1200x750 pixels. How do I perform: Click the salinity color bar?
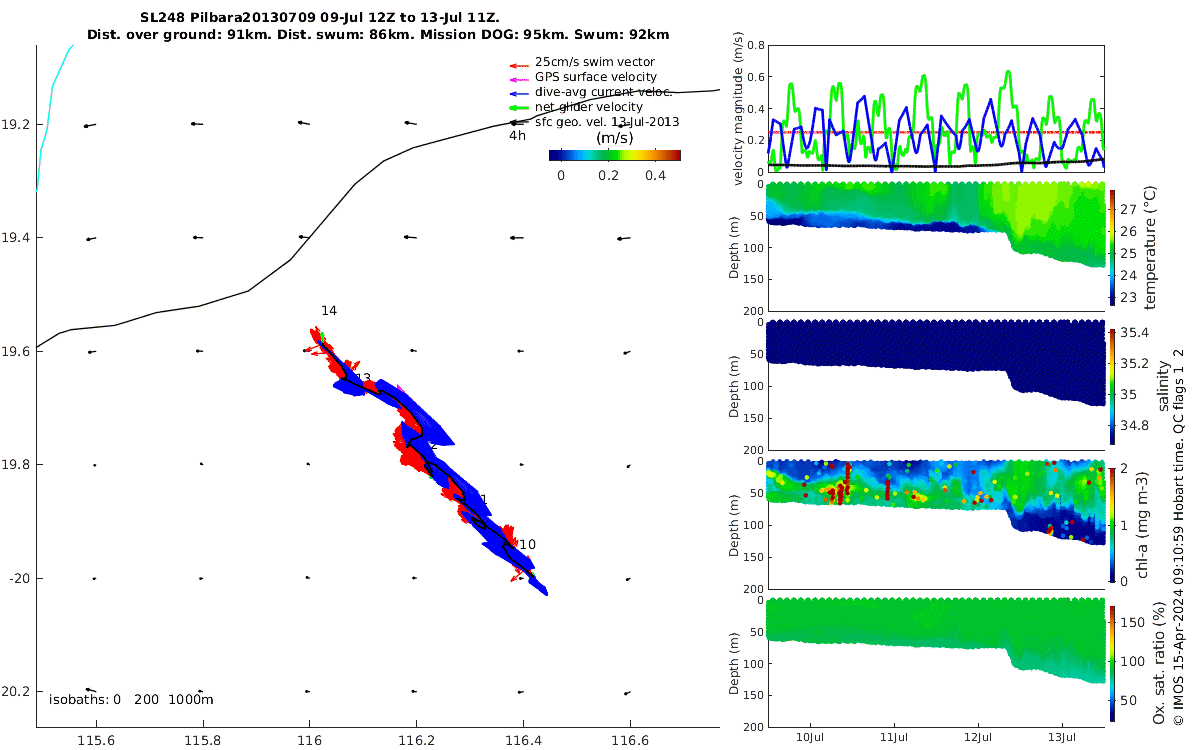point(1113,385)
